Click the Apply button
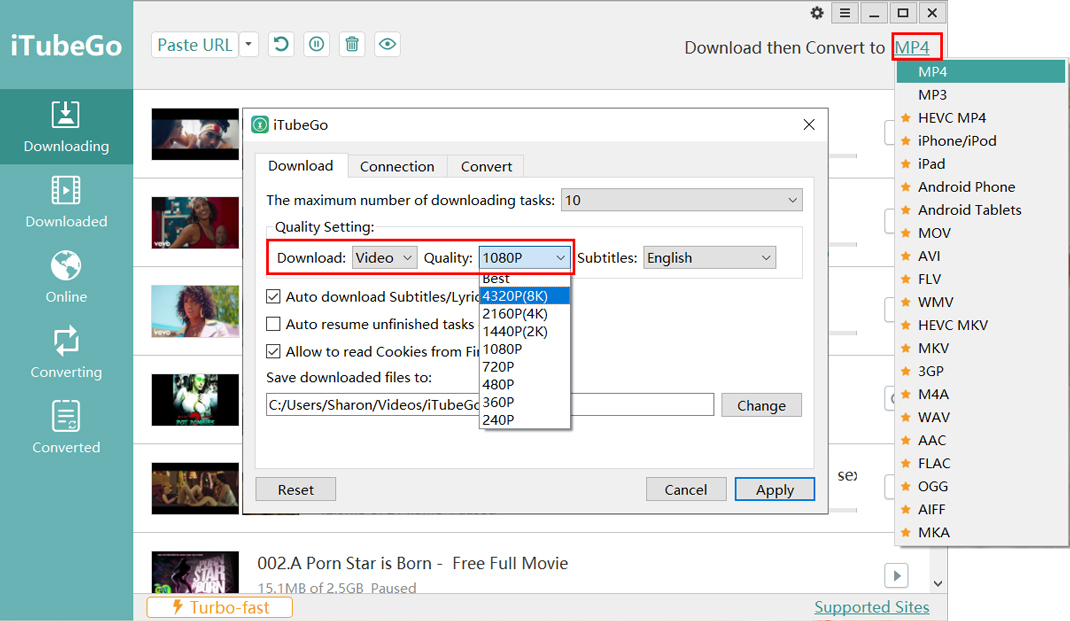The height and width of the screenshot is (621, 1070). (775, 489)
